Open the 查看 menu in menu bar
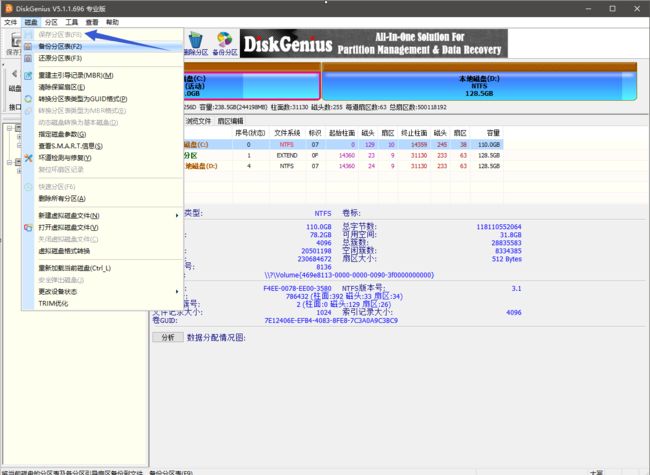 [x=92, y=22]
